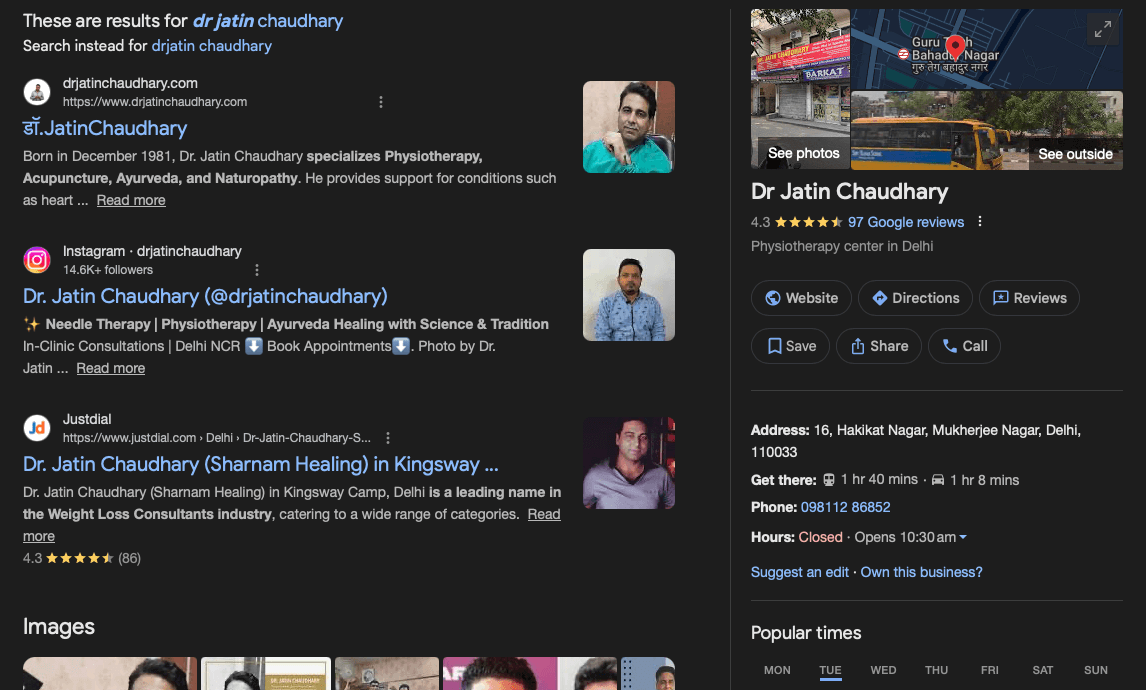Click the Dr Jatin Chaudhary knowledge panel title
Screen dimensions: 1146x690
pyautogui.click(x=849, y=192)
